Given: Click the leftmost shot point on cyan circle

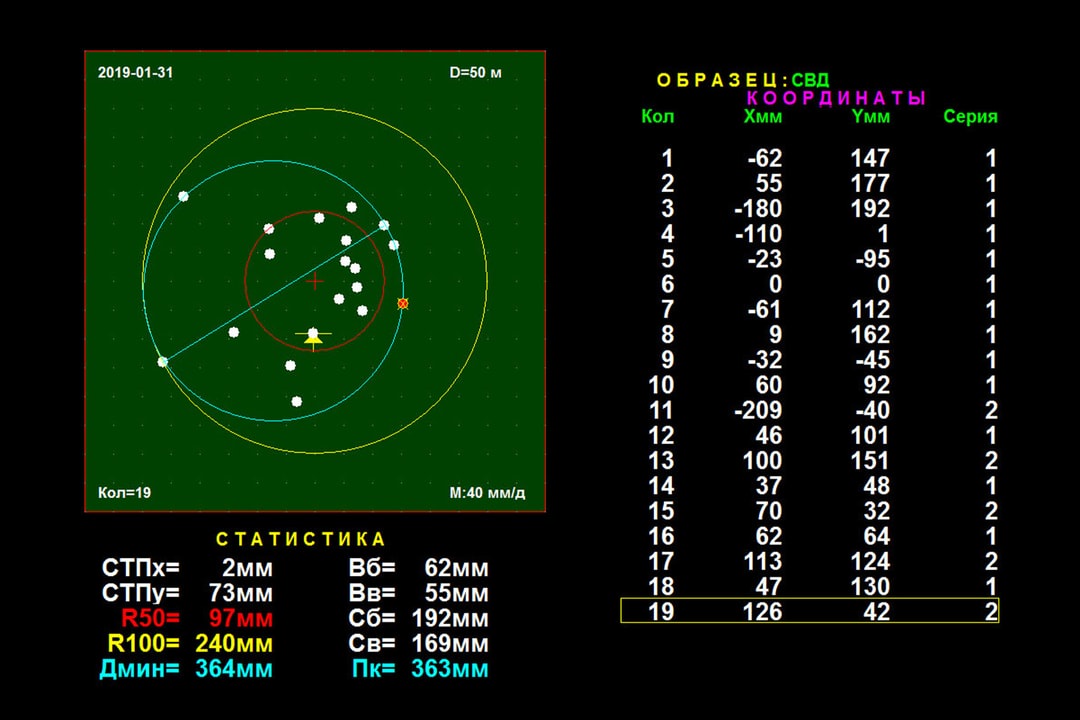Looking at the screenshot, I should tap(163, 360).
